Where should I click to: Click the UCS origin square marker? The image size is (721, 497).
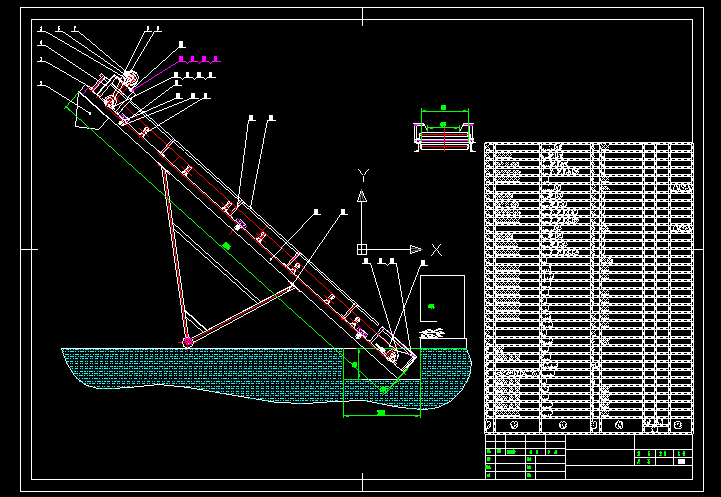coord(362,249)
